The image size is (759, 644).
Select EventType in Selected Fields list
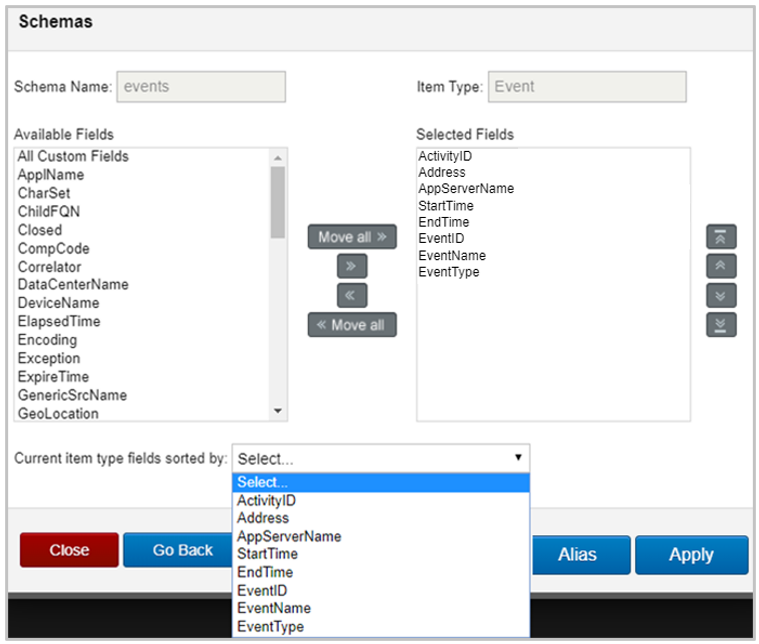click(553, 272)
